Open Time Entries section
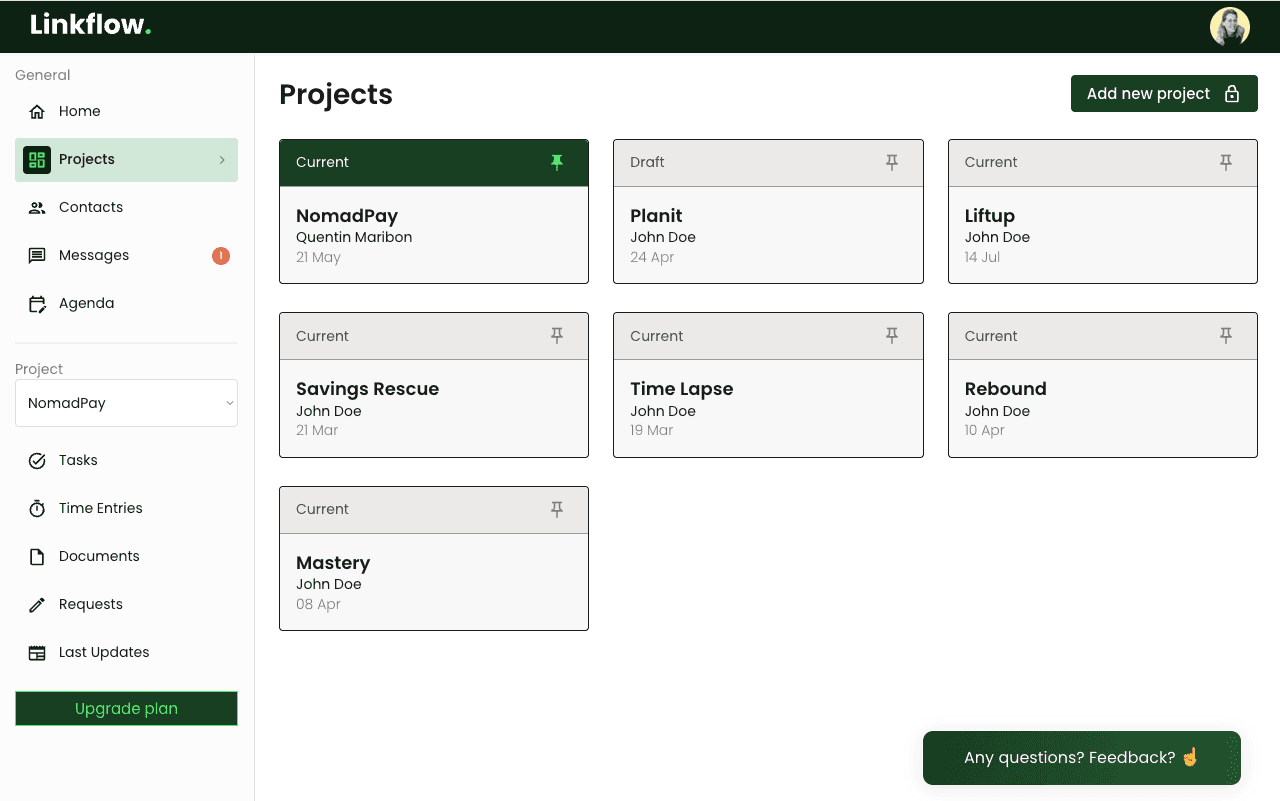This screenshot has height=801, width=1280. click(x=126, y=508)
